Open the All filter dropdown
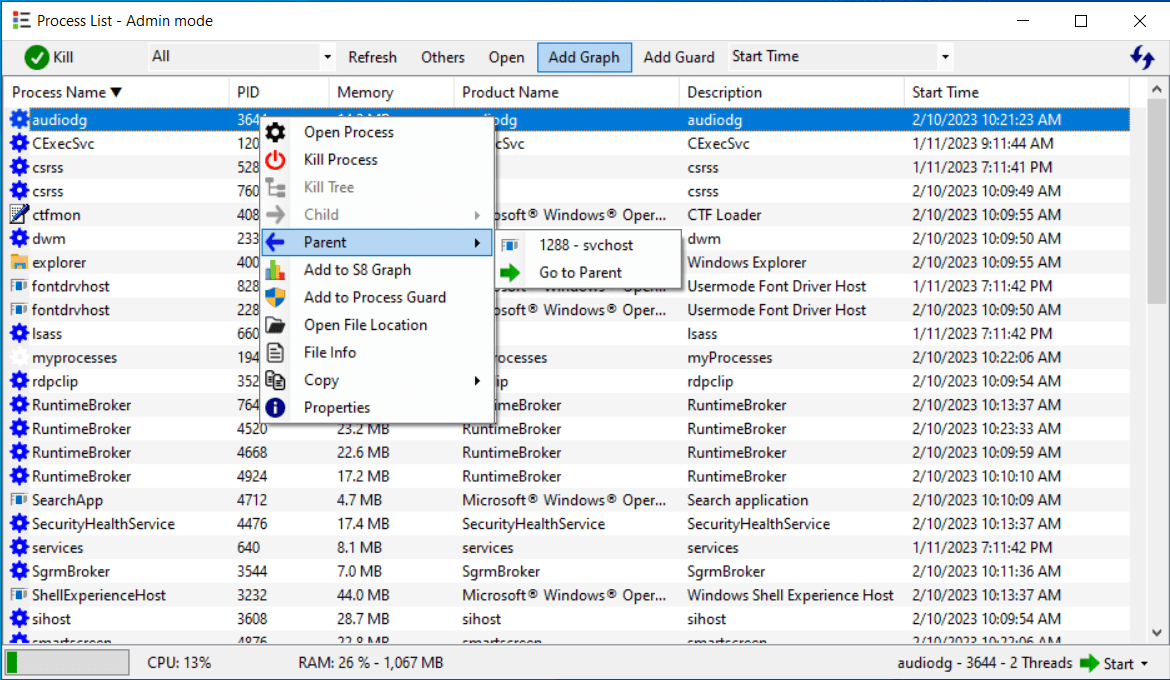The height and width of the screenshot is (680, 1170). [327, 57]
